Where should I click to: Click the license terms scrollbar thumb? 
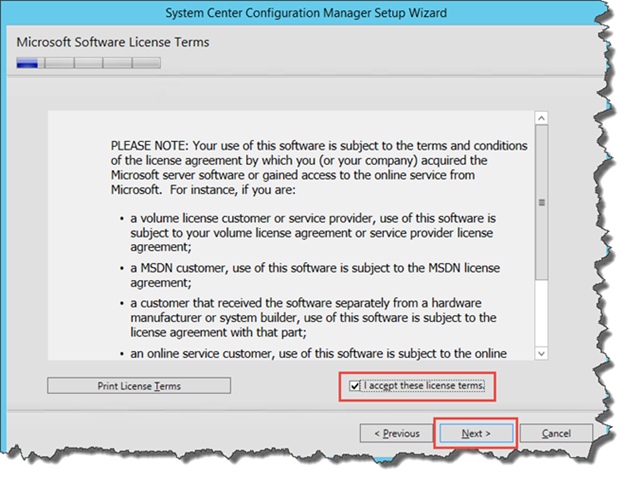(541, 202)
